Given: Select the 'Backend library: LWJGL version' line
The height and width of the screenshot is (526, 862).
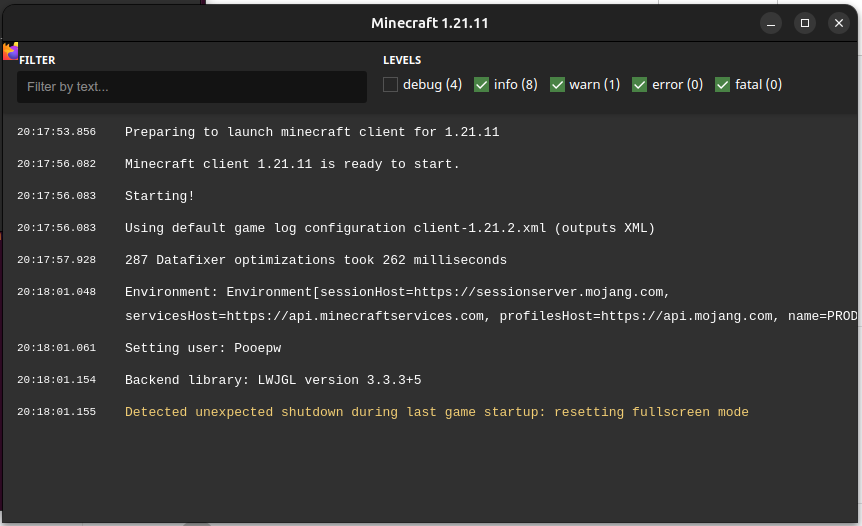Looking at the screenshot, I should (273, 380).
